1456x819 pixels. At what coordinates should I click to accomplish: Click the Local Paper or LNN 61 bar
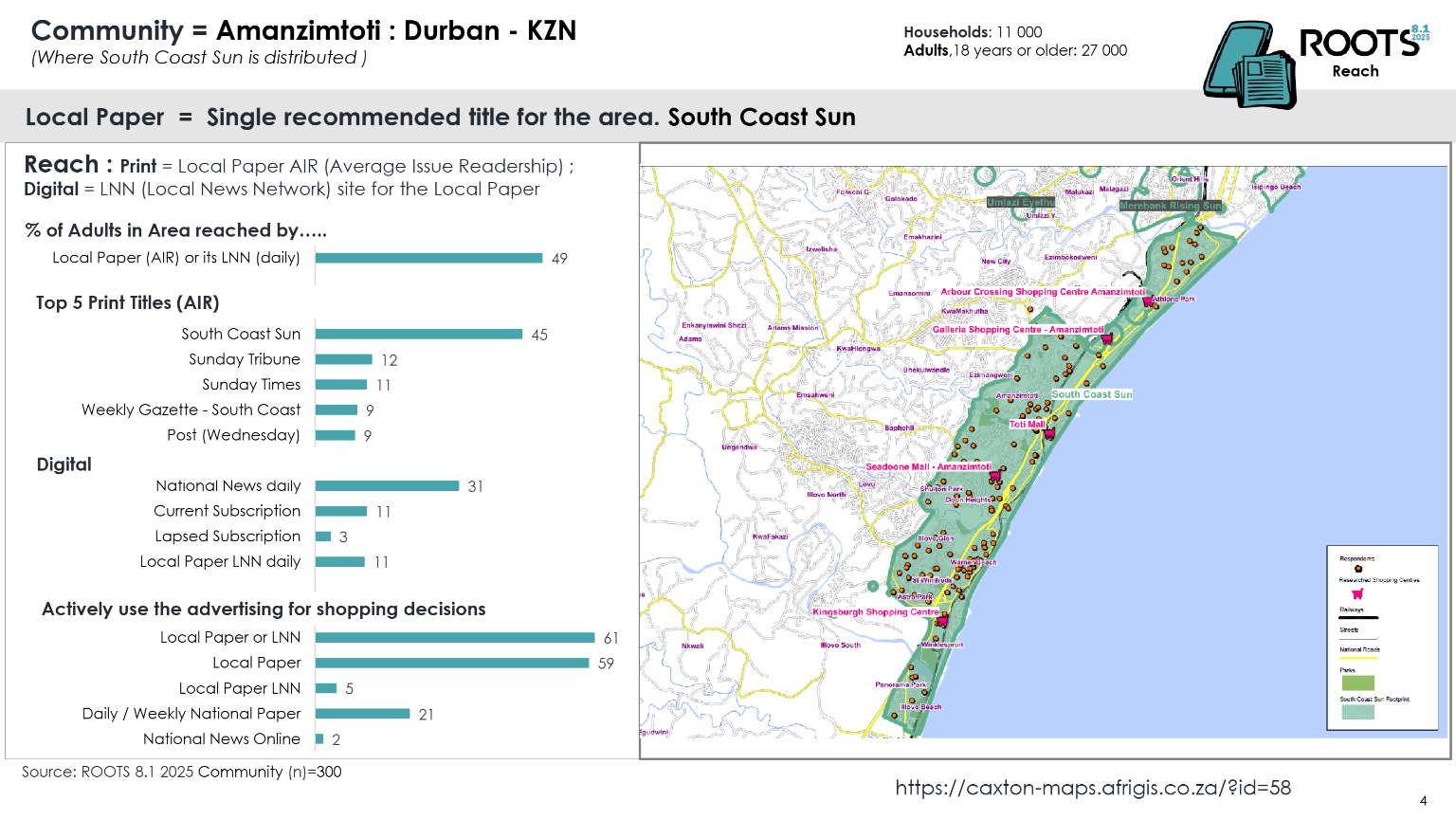455,638
